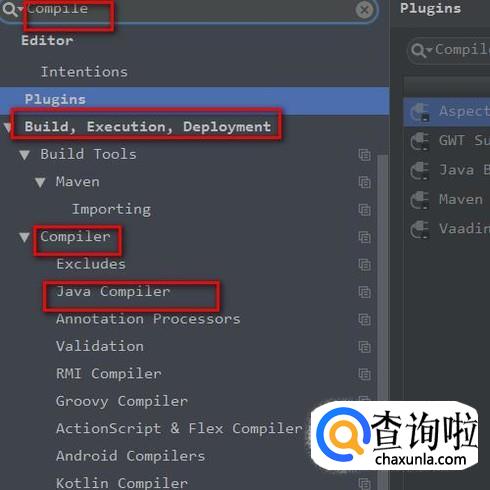Click the Maven plugin icon in list
Image resolution: width=490 pixels, height=490 pixels.
pos(419,200)
